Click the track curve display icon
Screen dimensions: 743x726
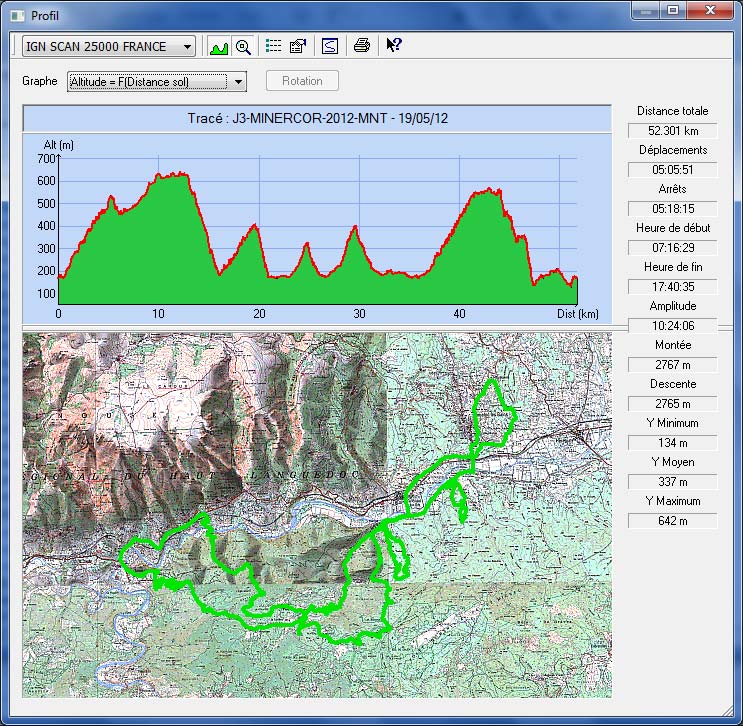329,46
